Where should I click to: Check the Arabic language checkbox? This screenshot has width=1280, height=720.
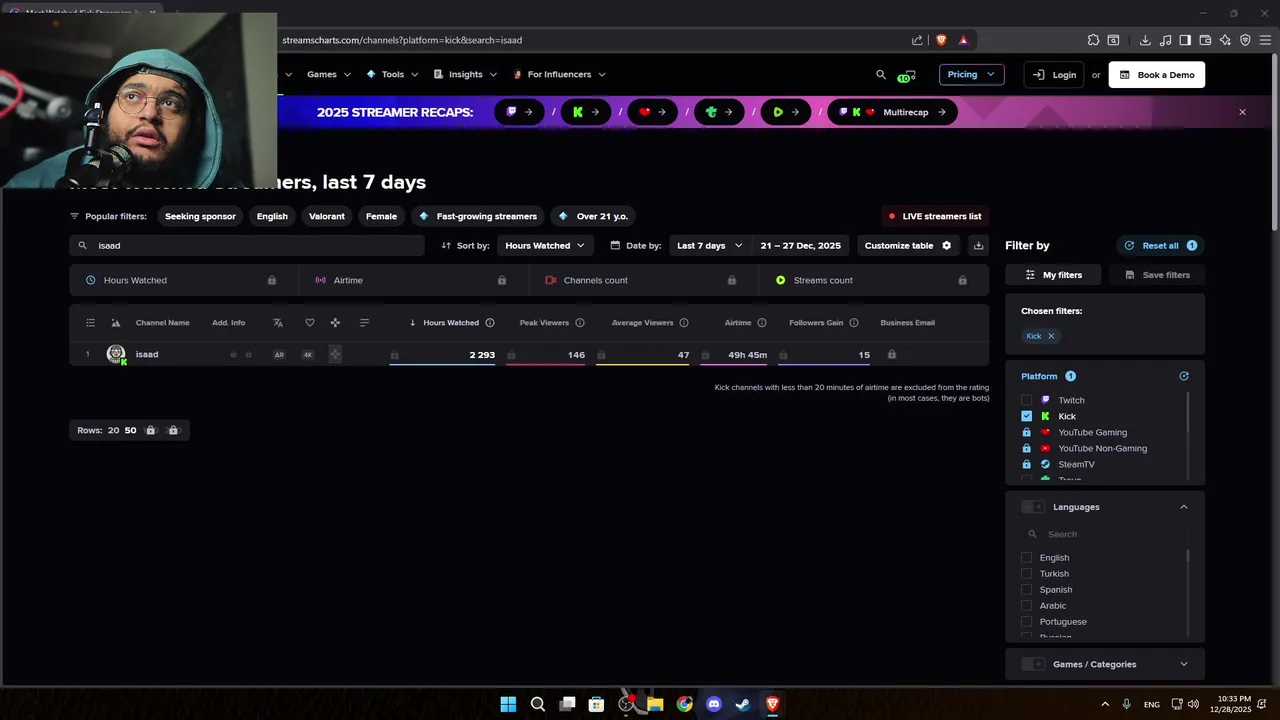[1026, 606]
